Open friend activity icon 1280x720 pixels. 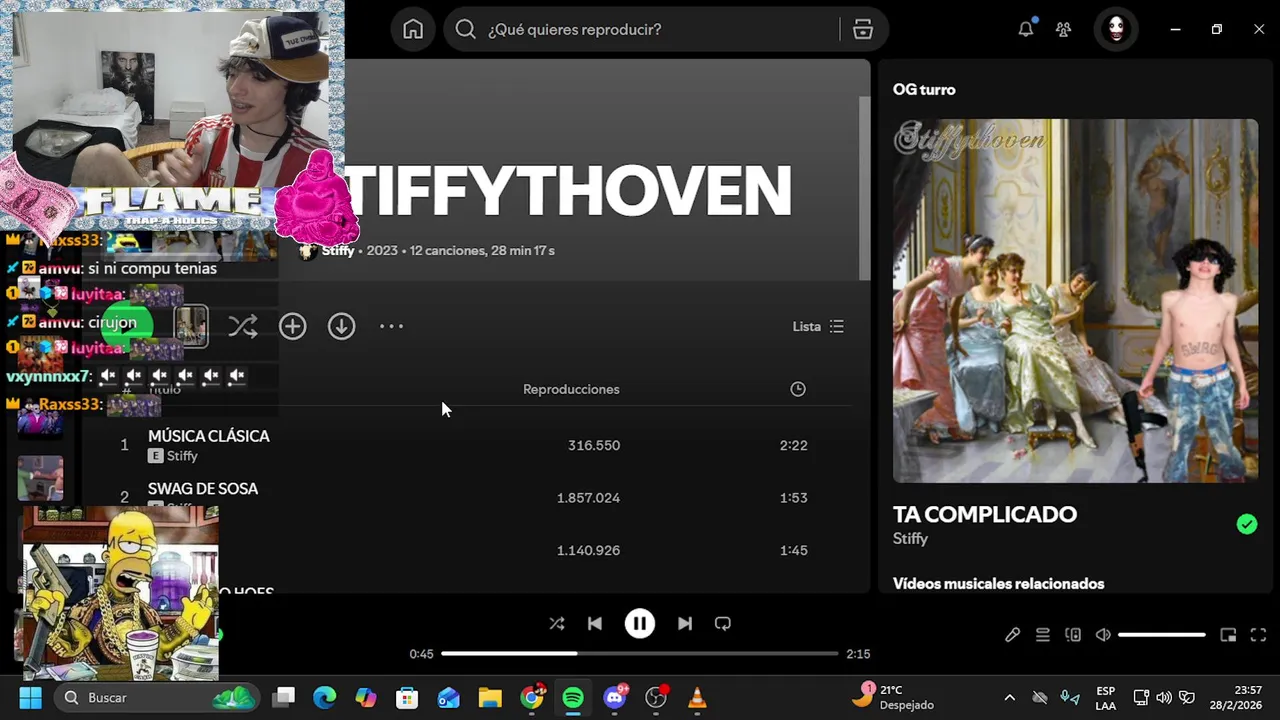pyautogui.click(x=1064, y=29)
